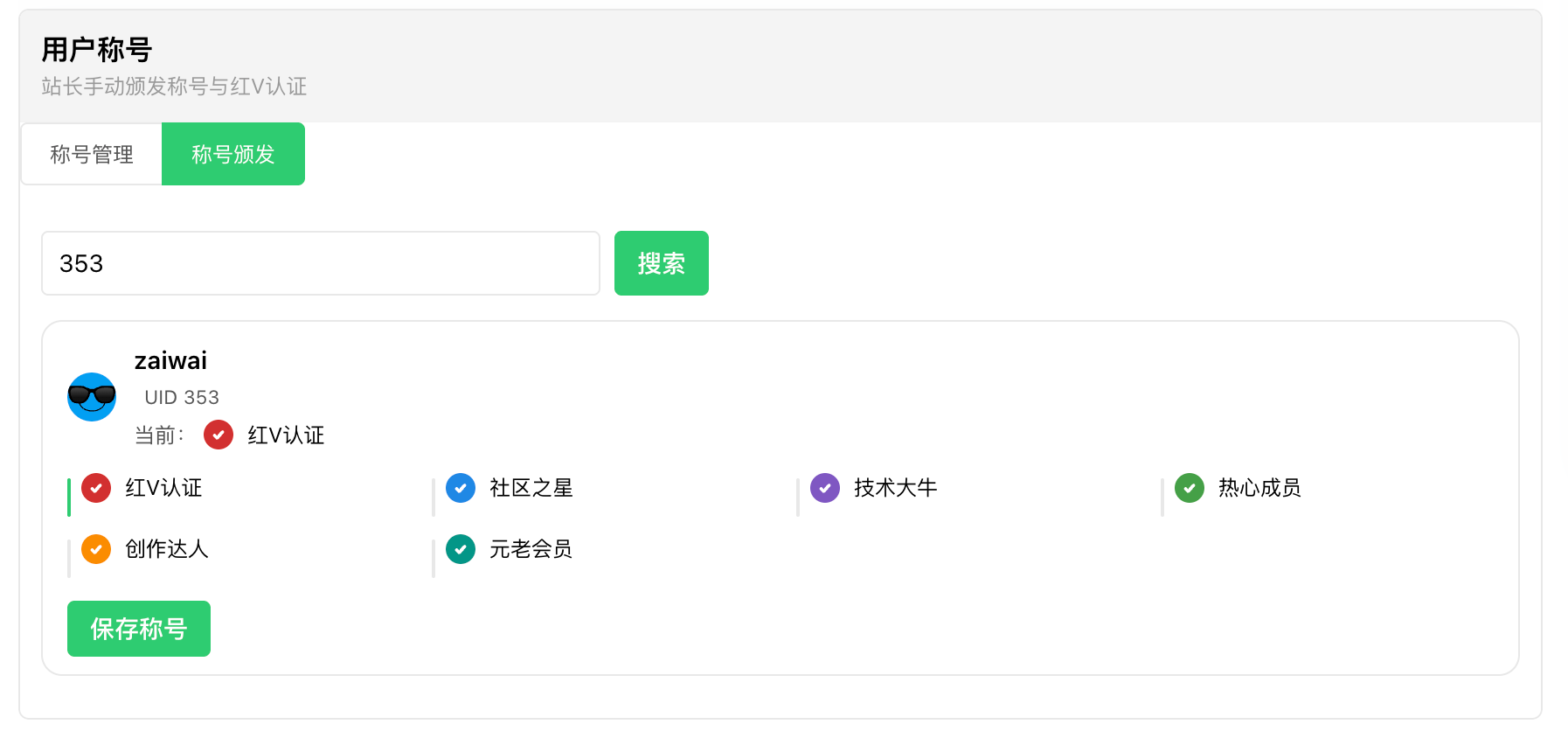Click the 社区之星 label text
Screen dimensions: 1568x745
531,488
